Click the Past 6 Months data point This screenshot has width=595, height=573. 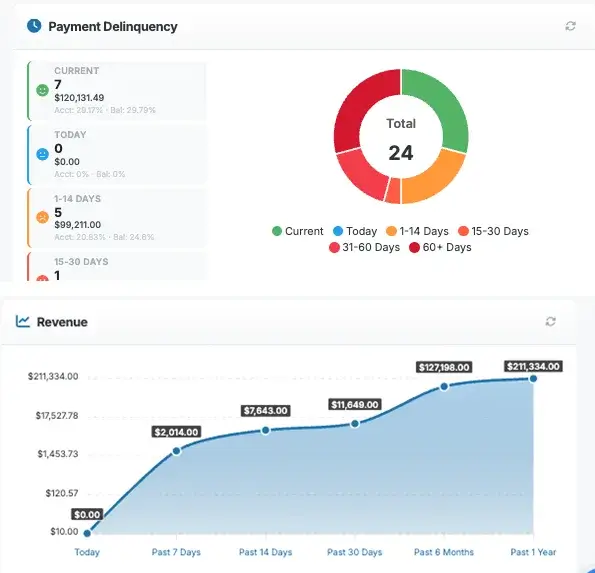[x=444, y=387]
